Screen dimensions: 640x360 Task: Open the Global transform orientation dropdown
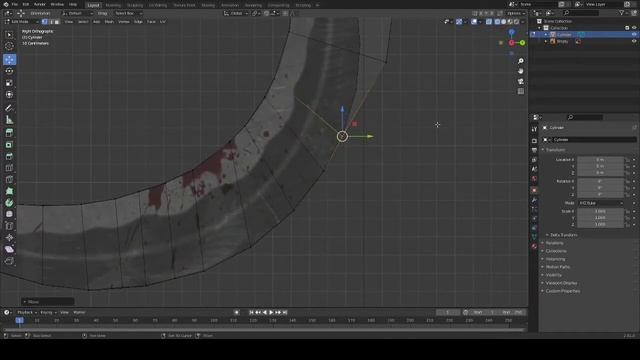click(236, 13)
